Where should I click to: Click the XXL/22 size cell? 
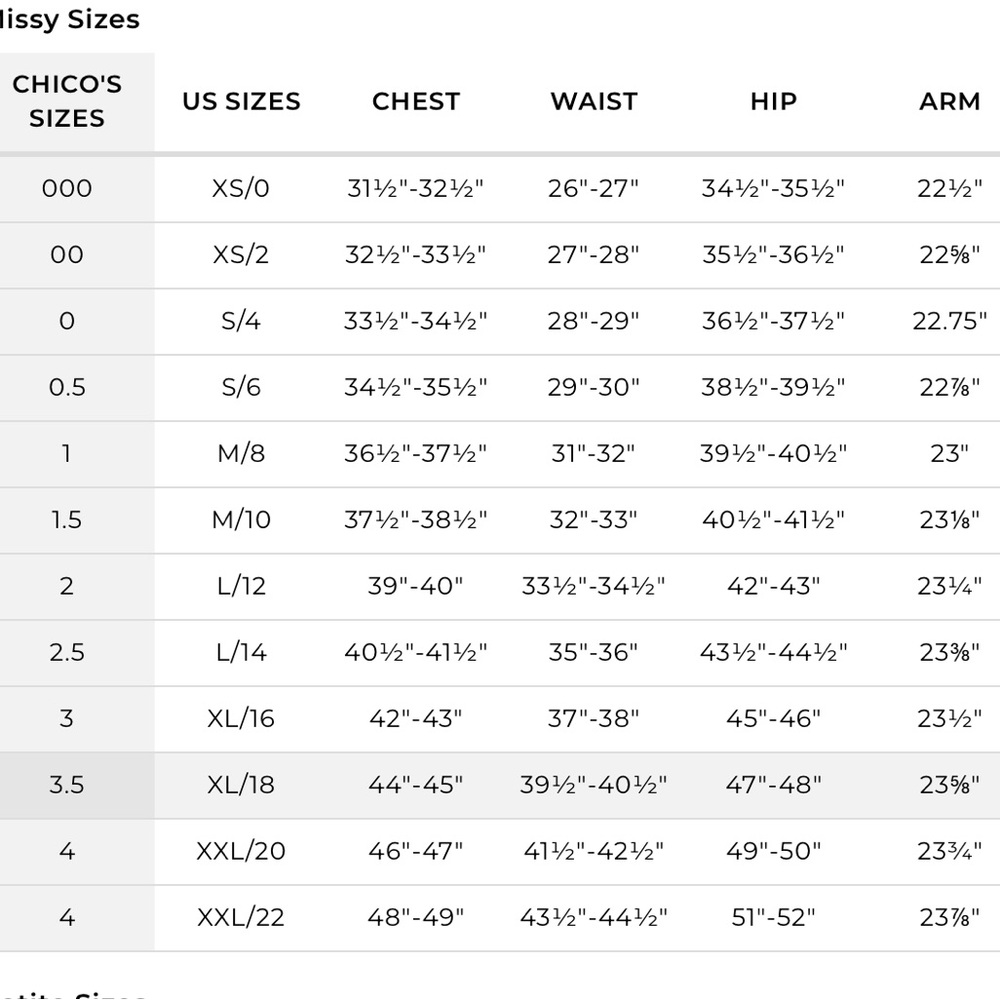[240, 918]
